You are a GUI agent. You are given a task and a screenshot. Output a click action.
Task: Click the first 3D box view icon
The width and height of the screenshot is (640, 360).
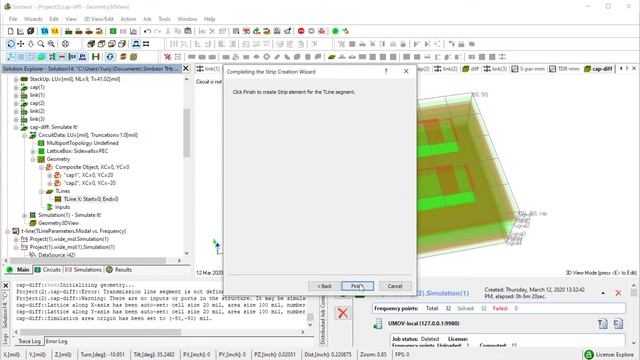pos(91,44)
